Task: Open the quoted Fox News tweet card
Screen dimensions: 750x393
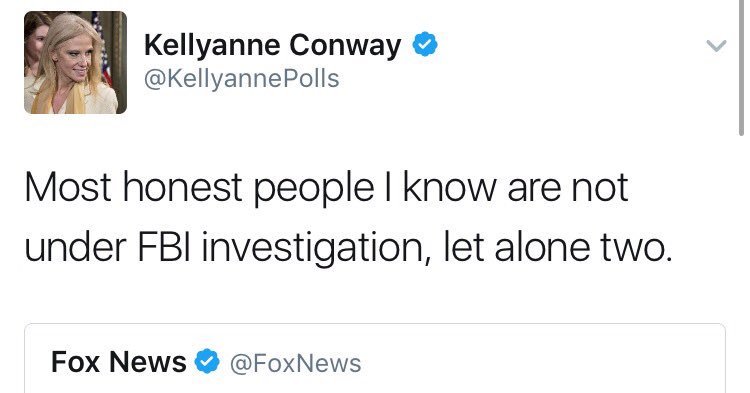Action: click(375, 359)
